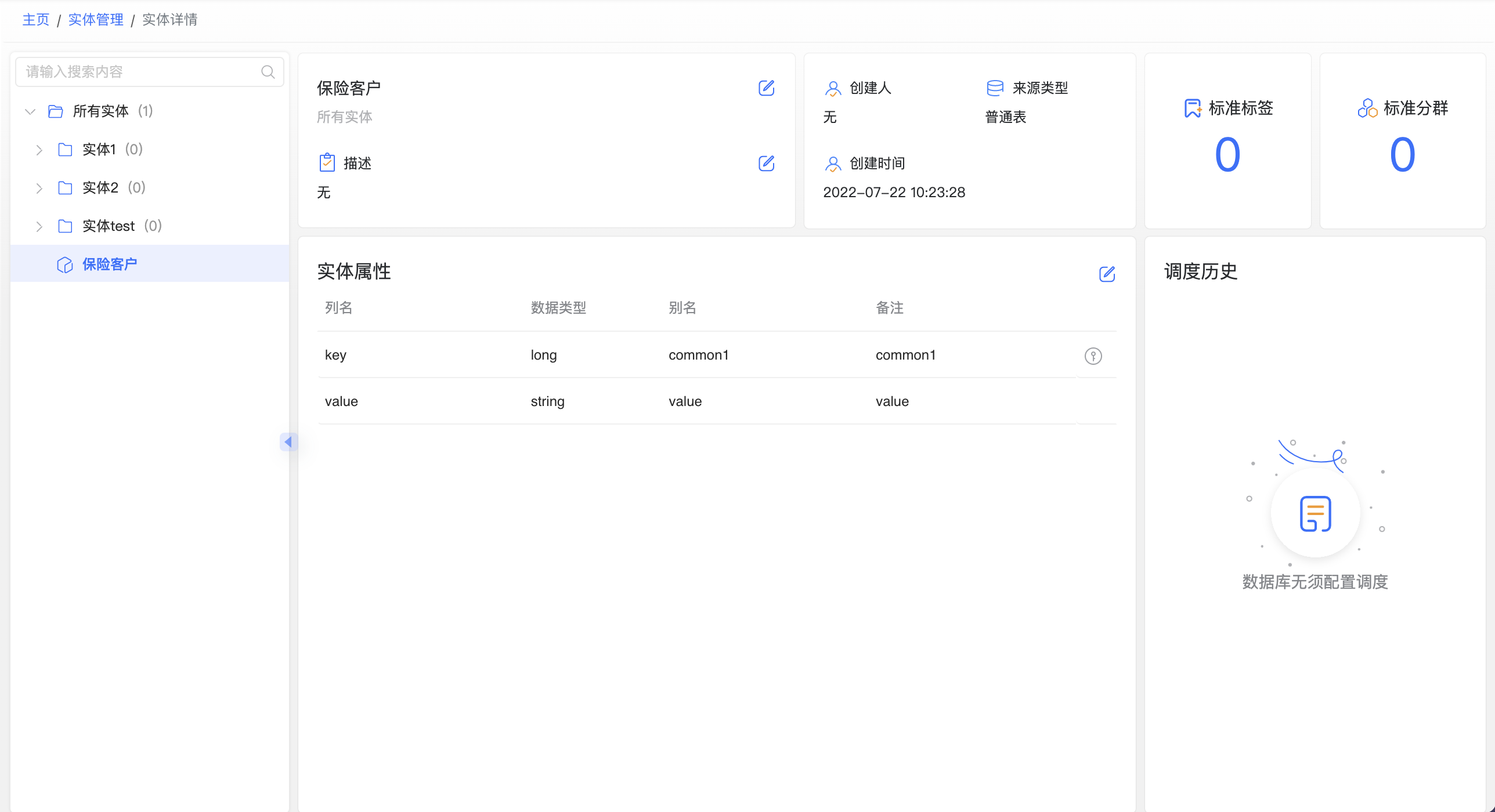Click the long data type cell
Screen dimensions: 1495x812
[544, 355]
